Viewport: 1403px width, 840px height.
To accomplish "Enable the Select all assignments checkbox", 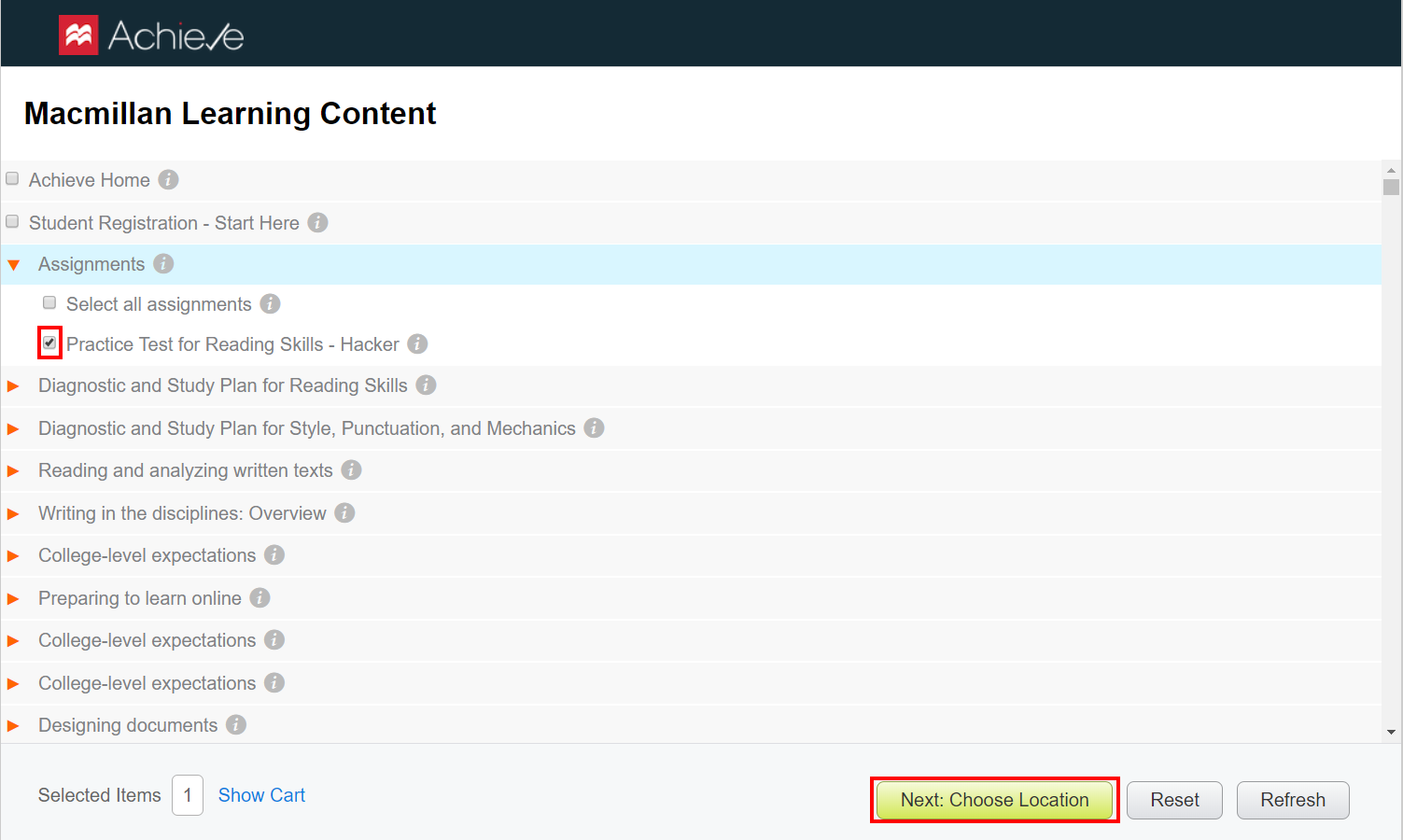I will point(49,302).
